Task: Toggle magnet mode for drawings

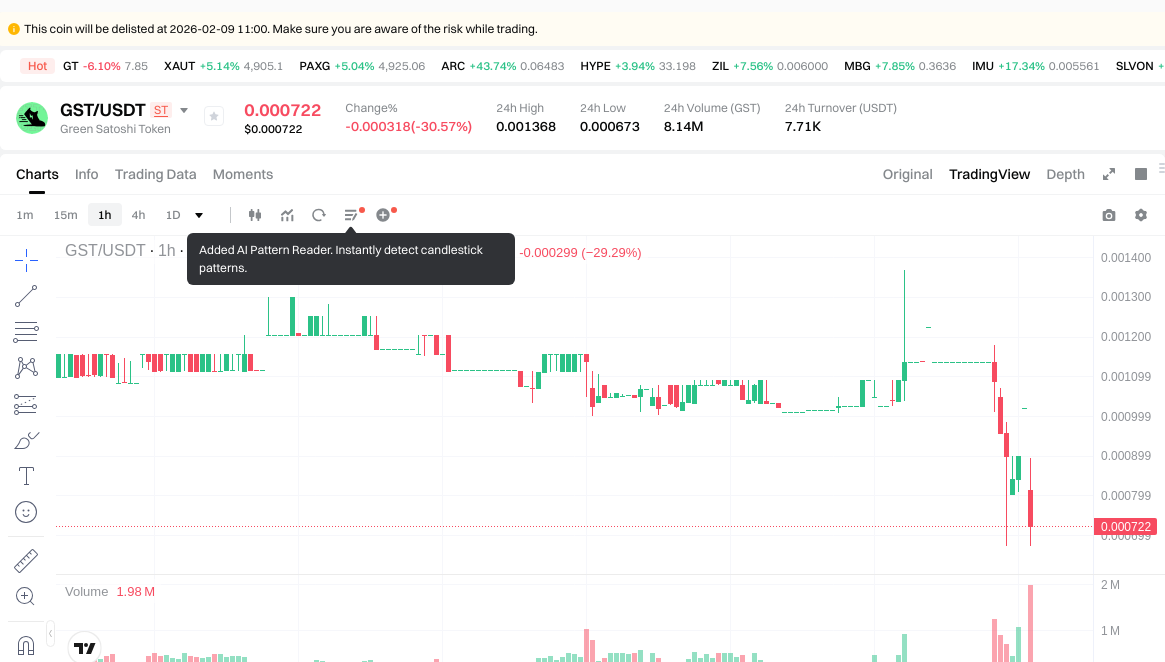Action: (x=27, y=644)
